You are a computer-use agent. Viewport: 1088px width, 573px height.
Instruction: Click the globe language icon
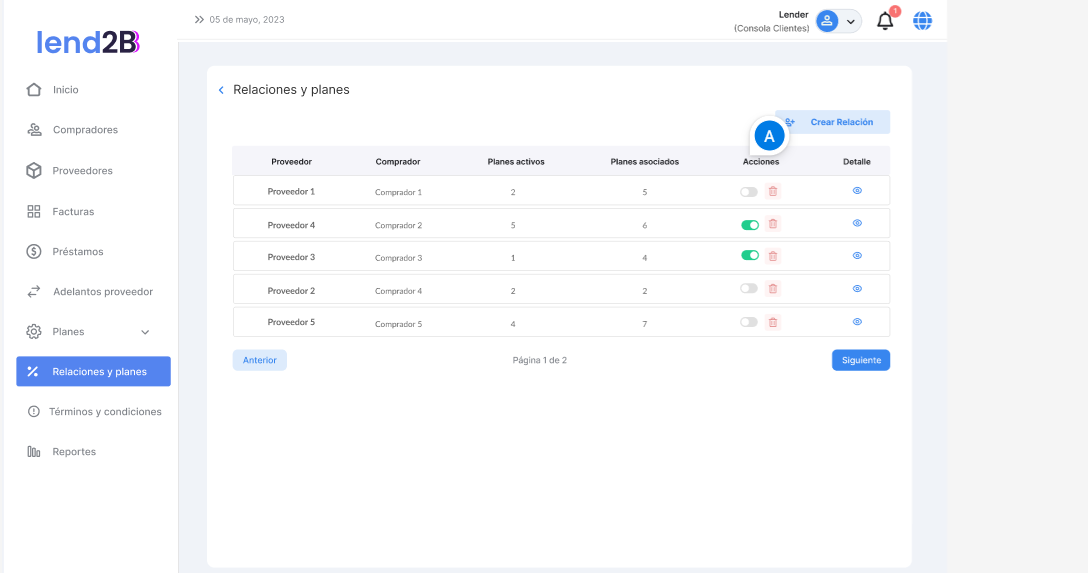click(x=922, y=21)
